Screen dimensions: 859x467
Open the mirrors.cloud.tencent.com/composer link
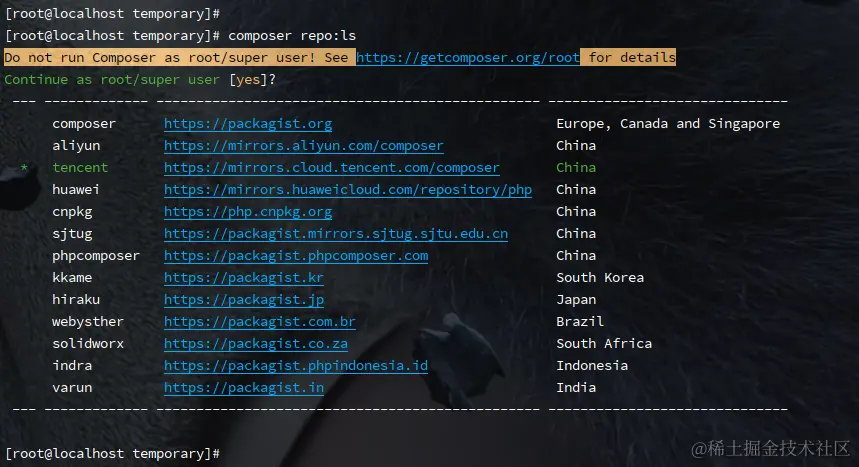331,168
